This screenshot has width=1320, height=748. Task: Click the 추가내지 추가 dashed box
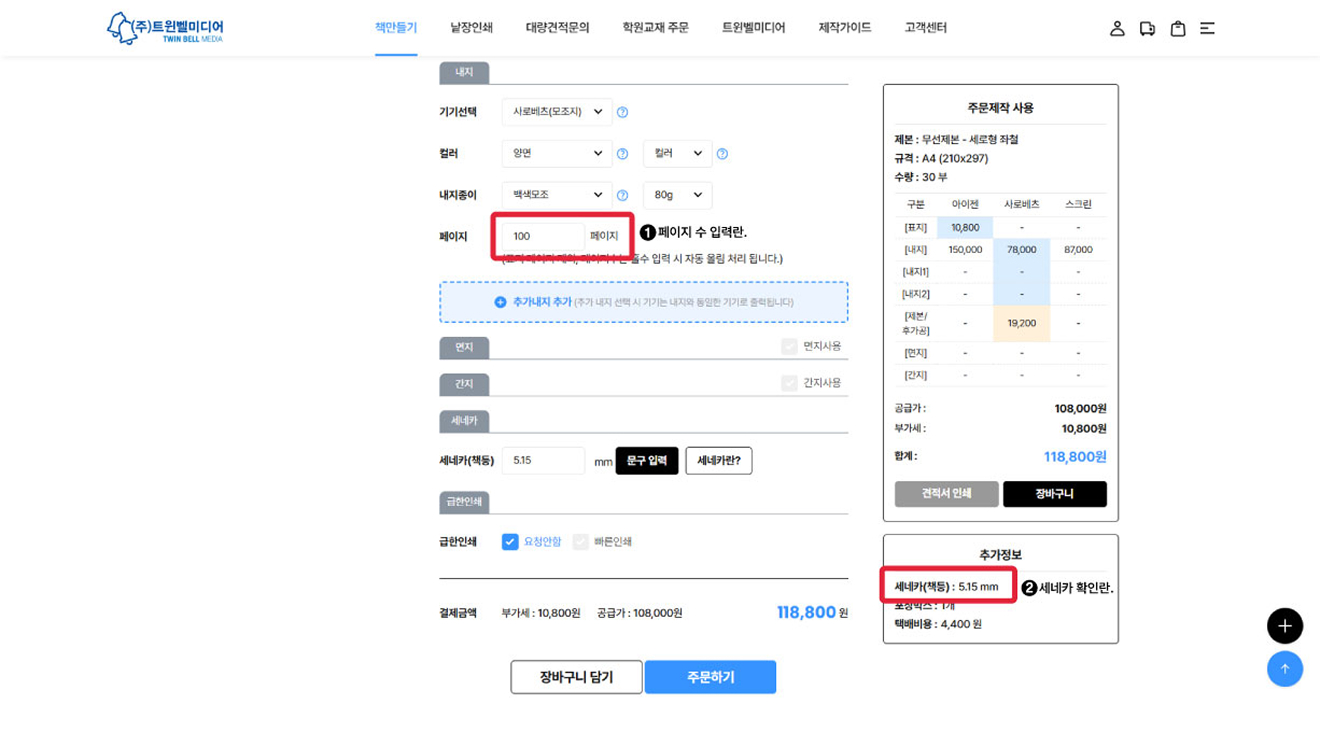[643, 302]
